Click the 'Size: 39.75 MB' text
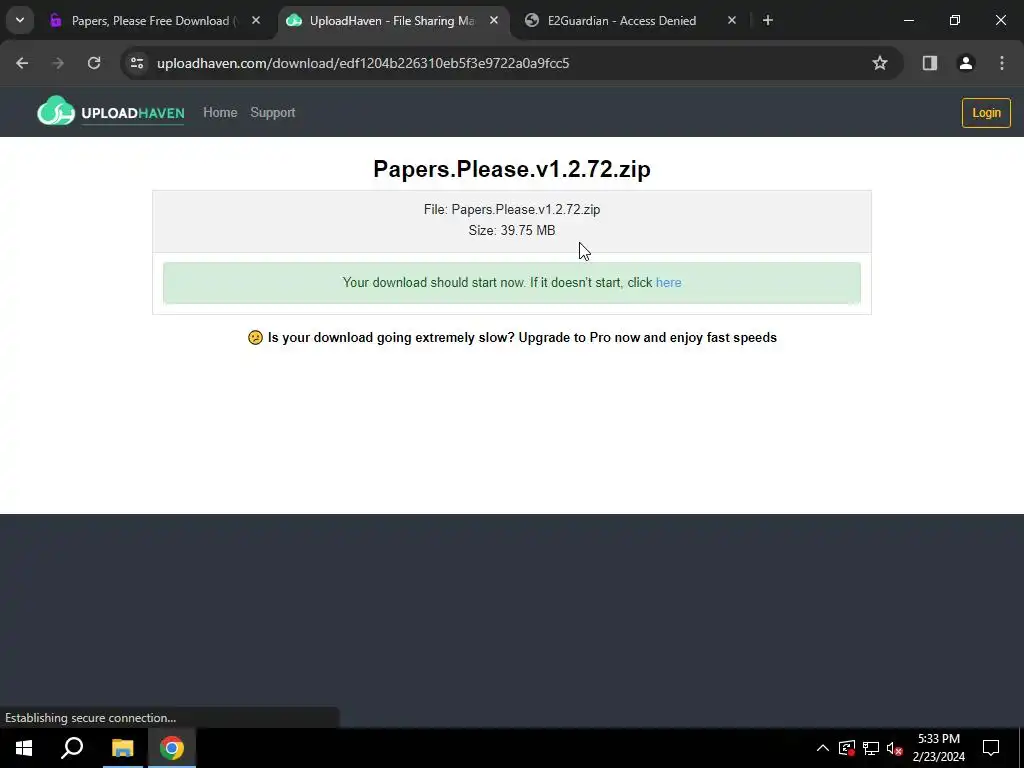The image size is (1024, 768). [x=512, y=231]
